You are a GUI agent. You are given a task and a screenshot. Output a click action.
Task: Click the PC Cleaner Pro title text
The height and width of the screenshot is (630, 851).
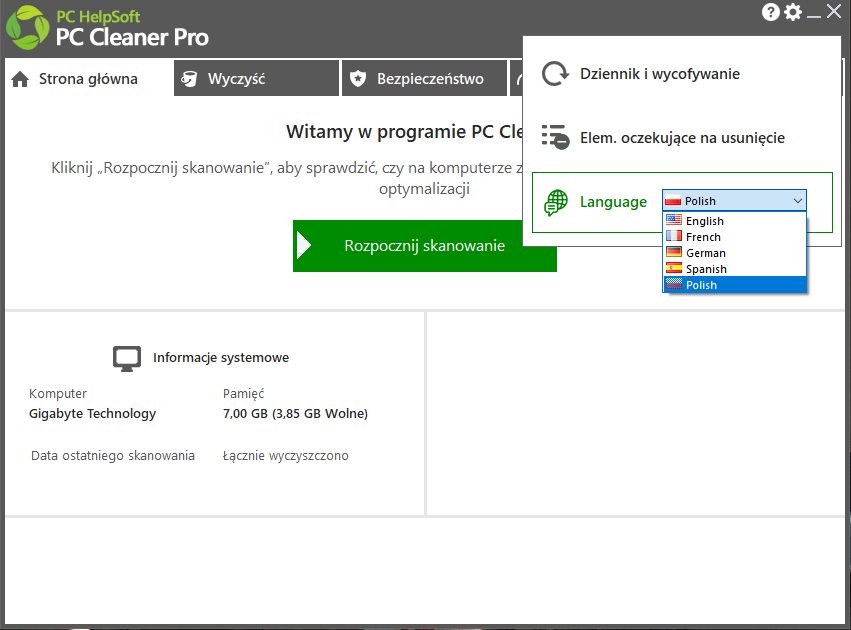tap(132, 37)
